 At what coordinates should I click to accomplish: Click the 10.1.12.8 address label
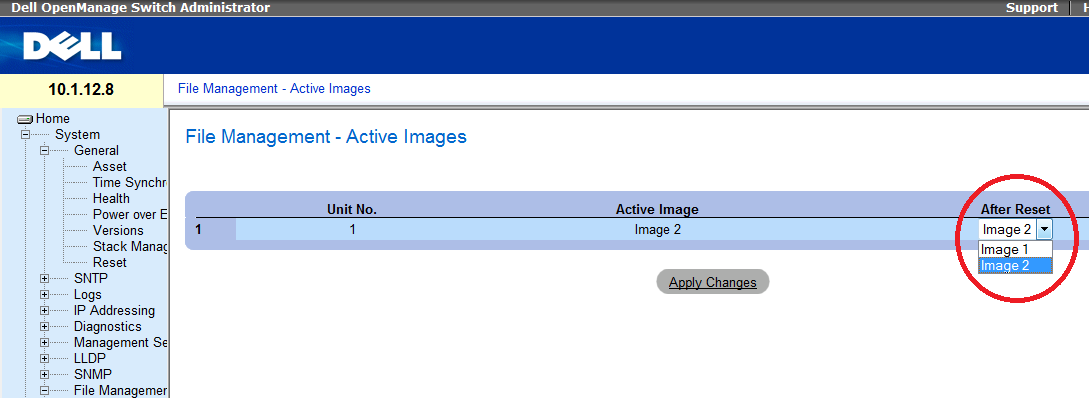81,90
